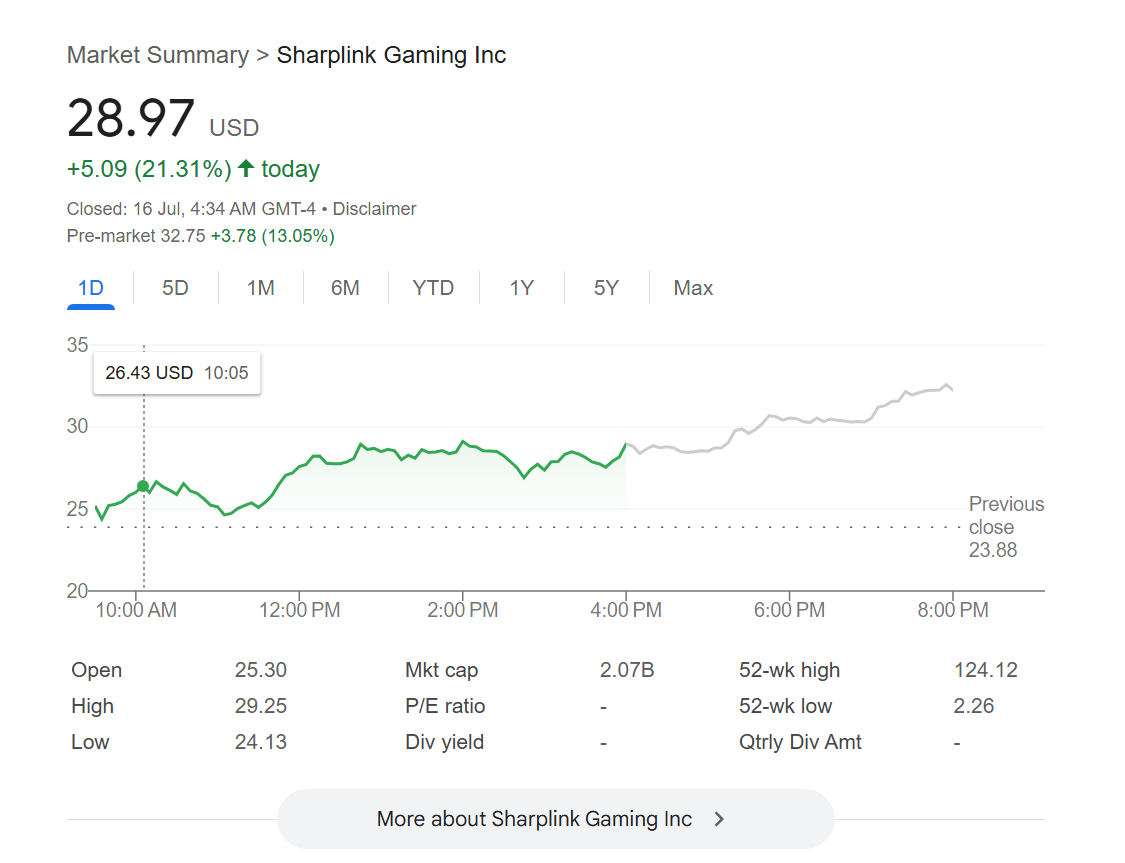Click the 20 y-axis label
Viewport: 1125px width, 863px height.
click(x=77, y=591)
